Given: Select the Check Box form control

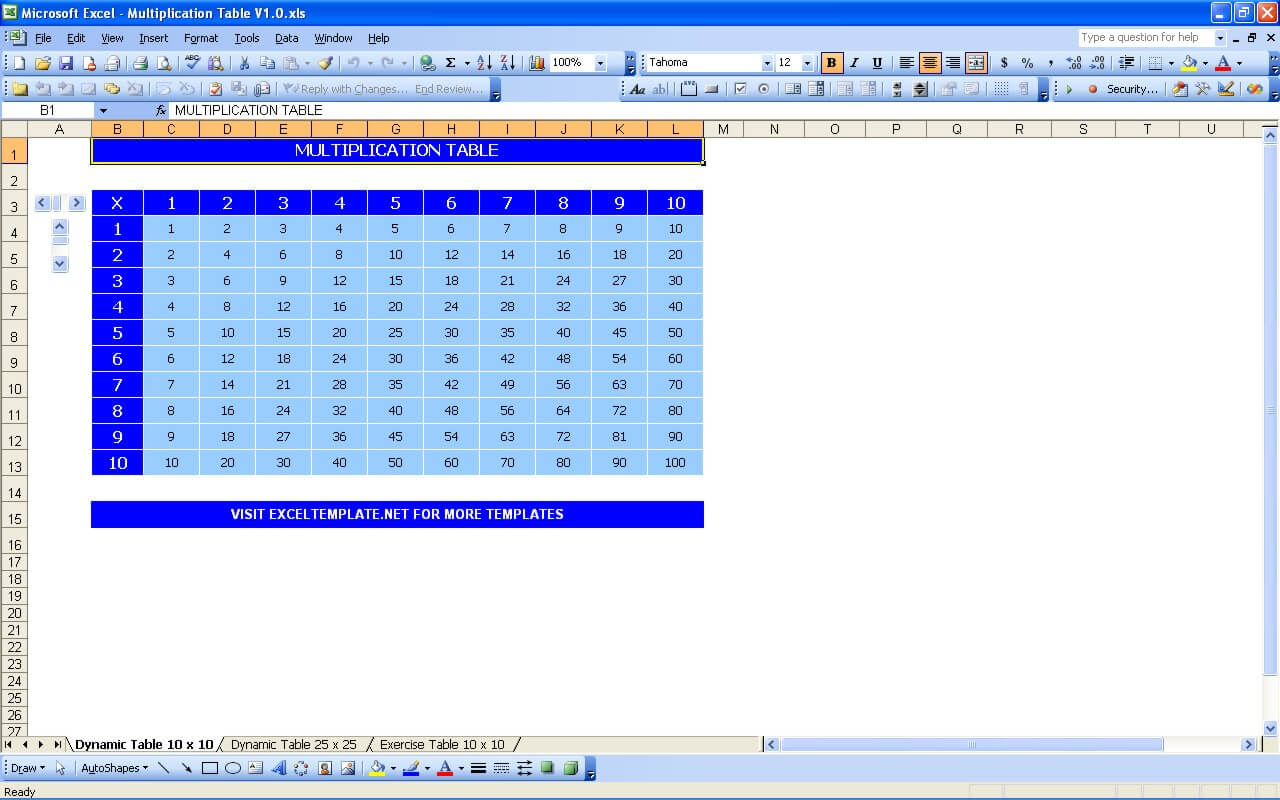Looking at the screenshot, I should [740, 89].
